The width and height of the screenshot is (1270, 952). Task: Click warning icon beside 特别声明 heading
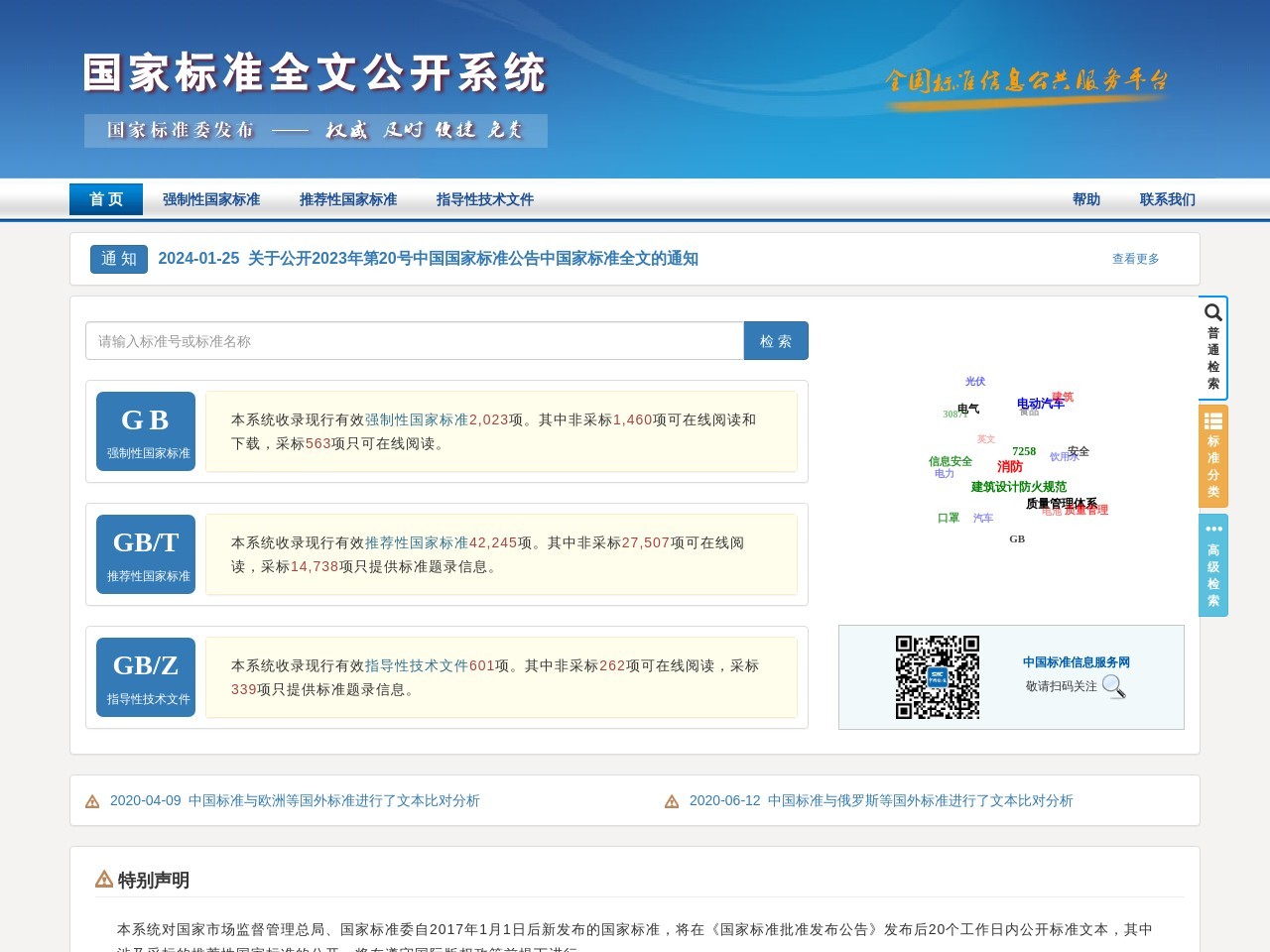(x=102, y=879)
